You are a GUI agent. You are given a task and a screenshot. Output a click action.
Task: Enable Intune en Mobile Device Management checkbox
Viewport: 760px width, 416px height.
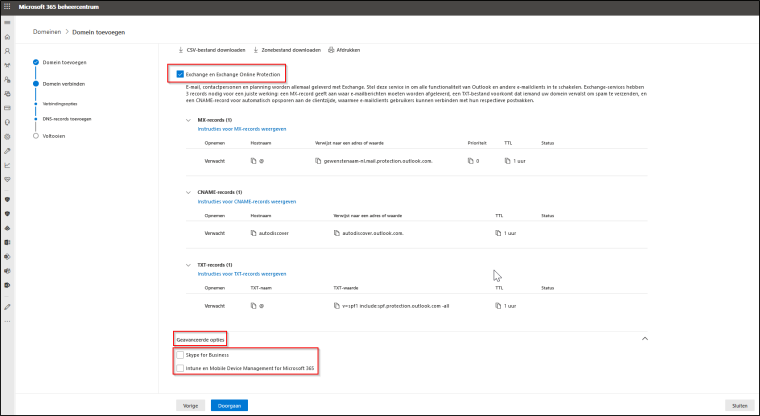tap(180, 368)
